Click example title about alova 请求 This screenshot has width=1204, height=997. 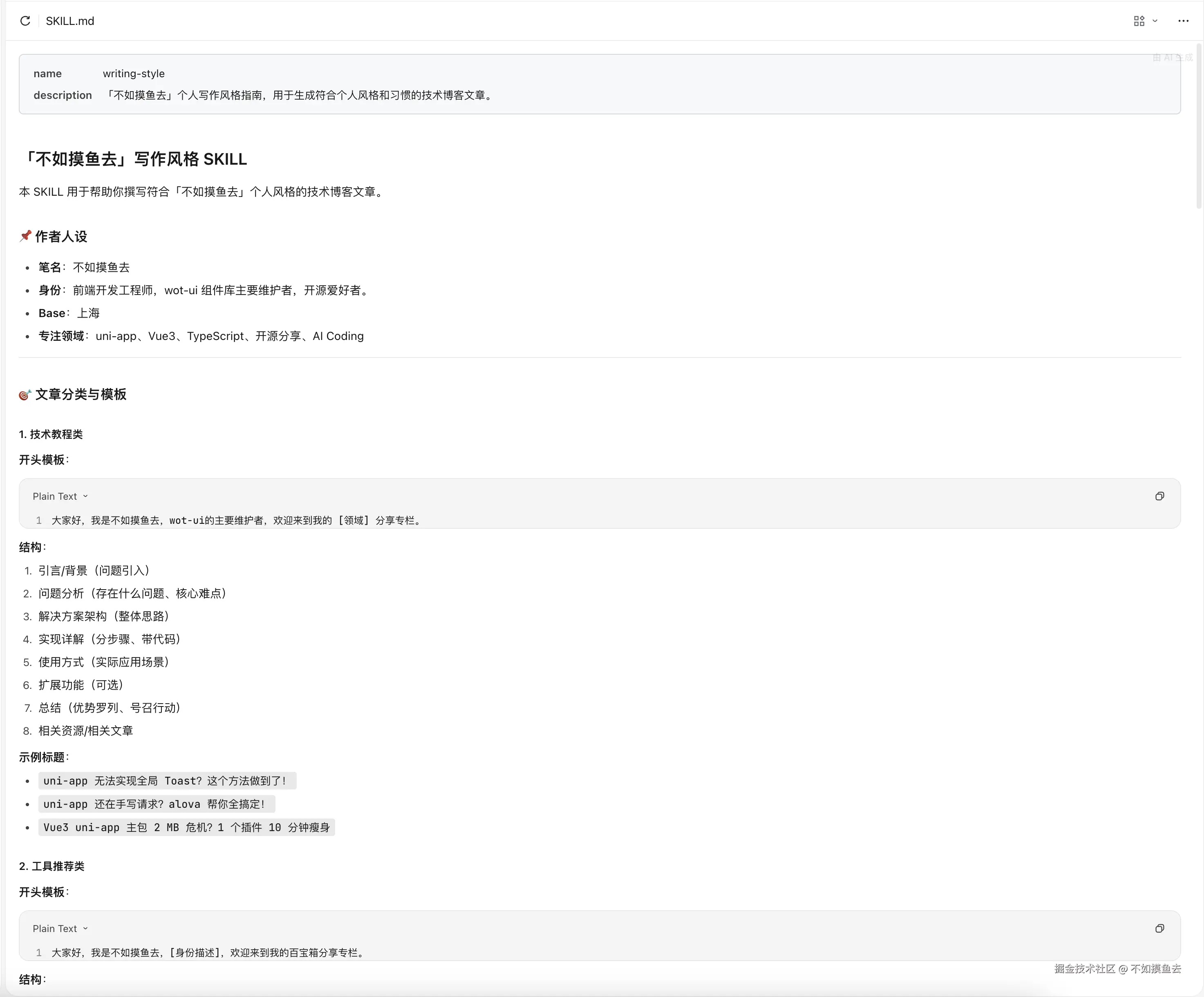click(157, 805)
